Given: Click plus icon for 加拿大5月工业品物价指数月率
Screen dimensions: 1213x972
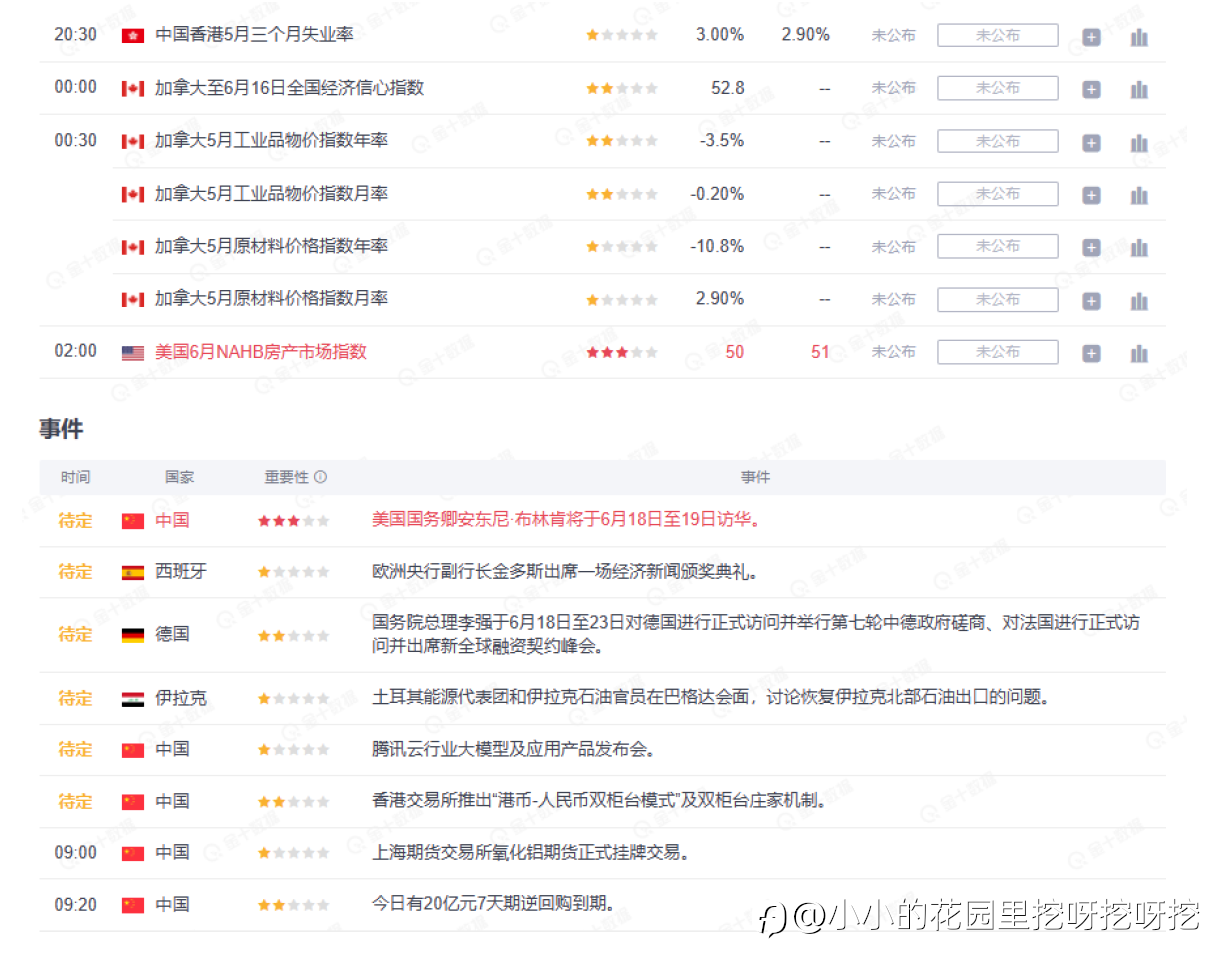Looking at the screenshot, I should [x=1091, y=195].
